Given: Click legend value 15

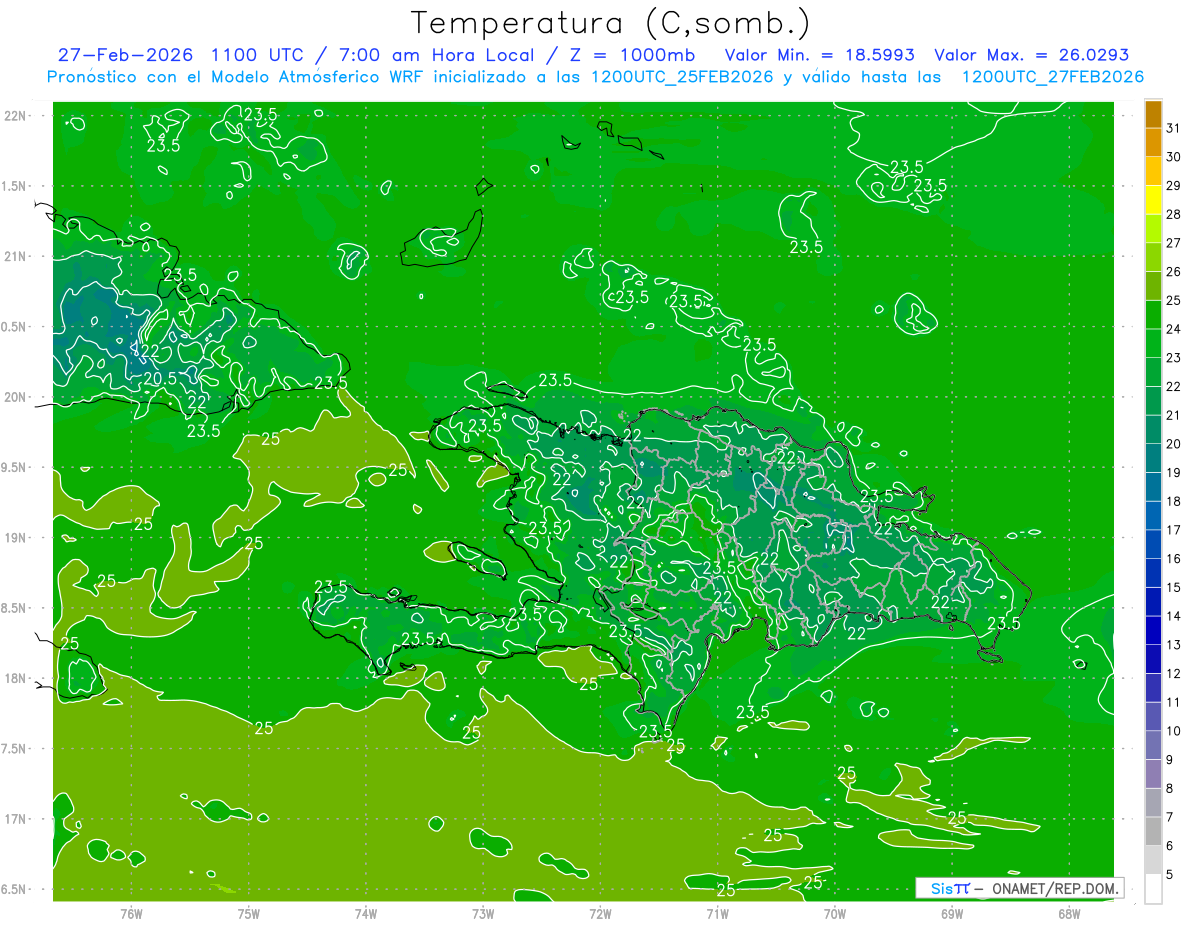Looking at the screenshot, I should pyautogui.click(x=1173, y=587).
